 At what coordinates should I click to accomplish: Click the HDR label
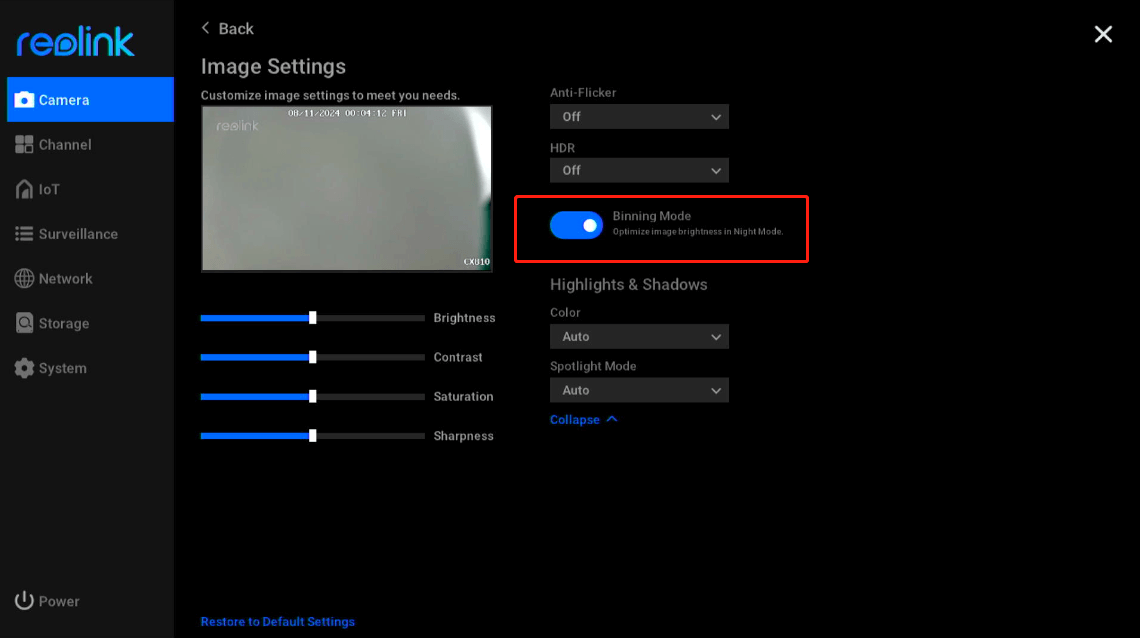coord(563,148)
